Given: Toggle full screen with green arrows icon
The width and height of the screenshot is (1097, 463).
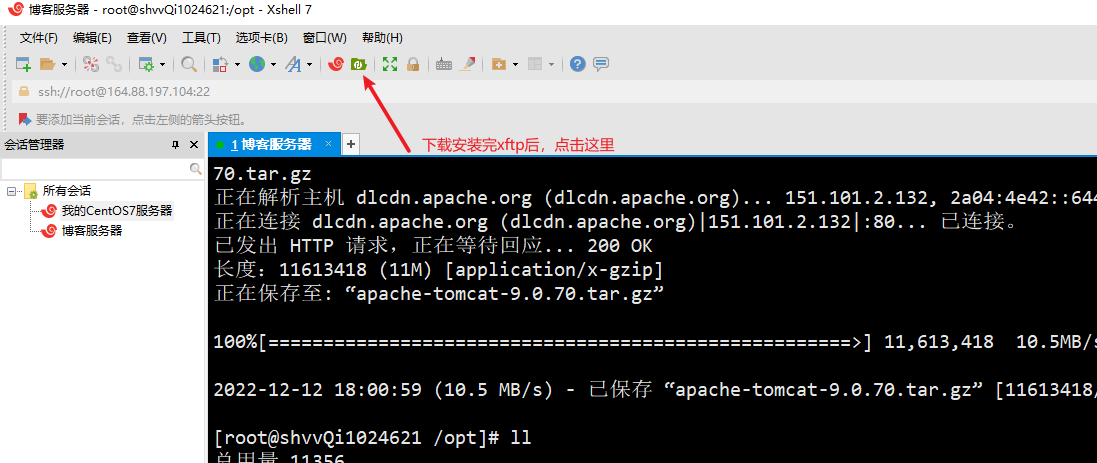Looking at the screenshot, I should [x=390, y=64].
